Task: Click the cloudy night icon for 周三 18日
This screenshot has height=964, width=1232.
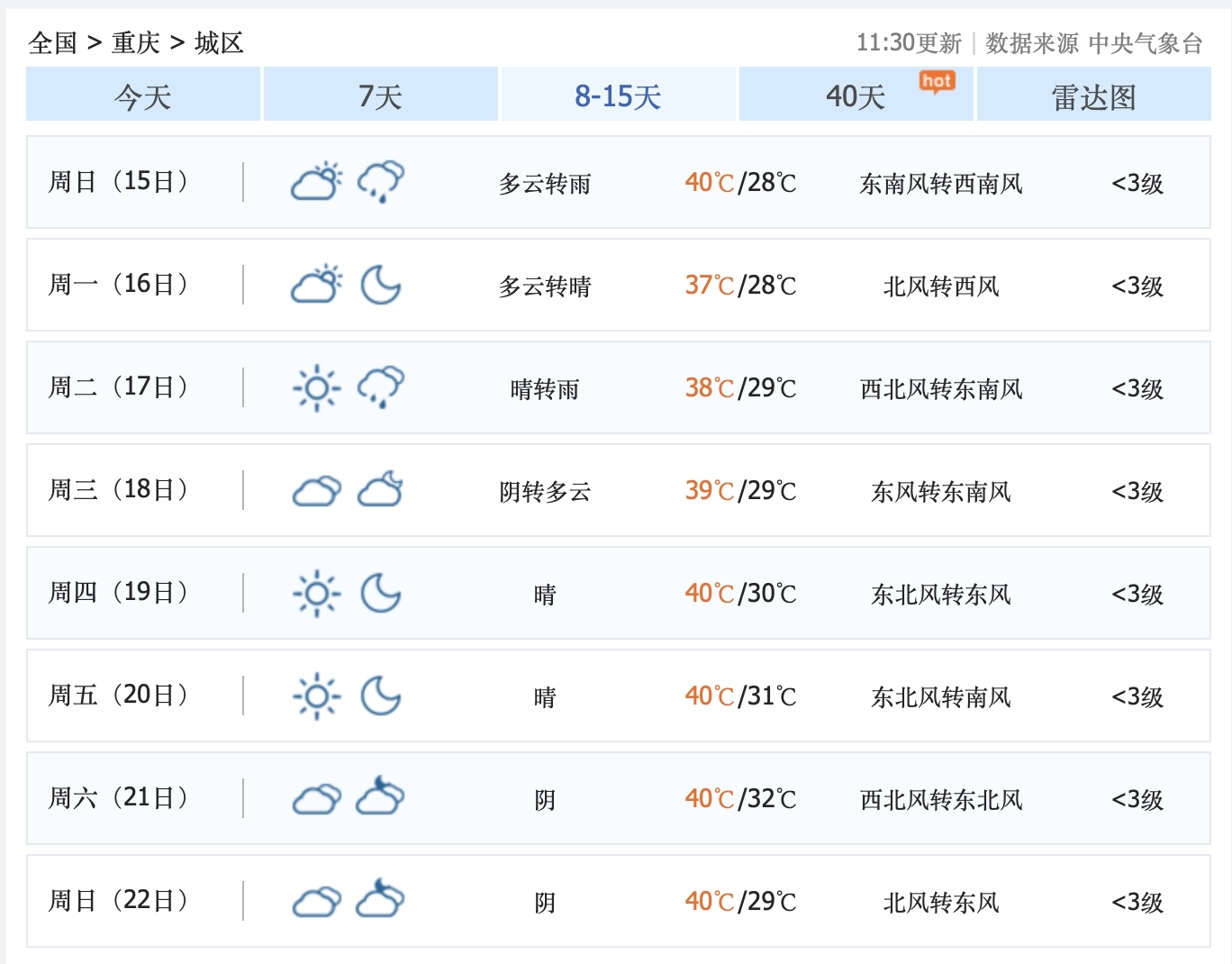Action: tap(381, 490)
